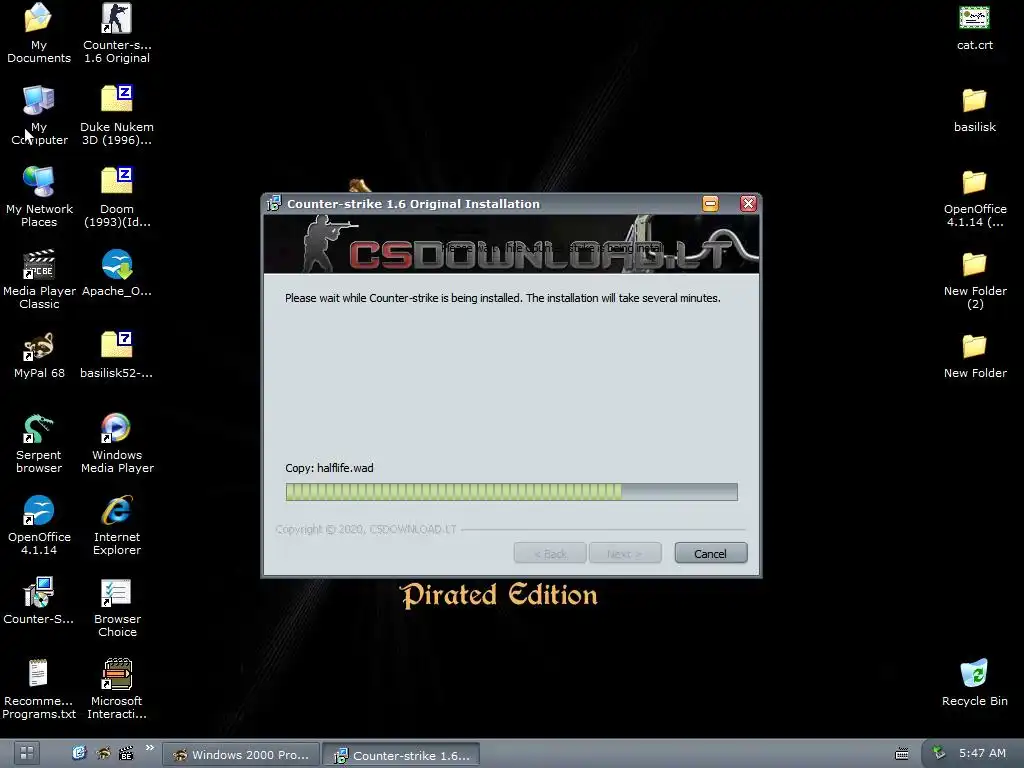Click the 'Copy: halflife.wad' status text
Screen dimensions: 1024x768
pos(329,468)
